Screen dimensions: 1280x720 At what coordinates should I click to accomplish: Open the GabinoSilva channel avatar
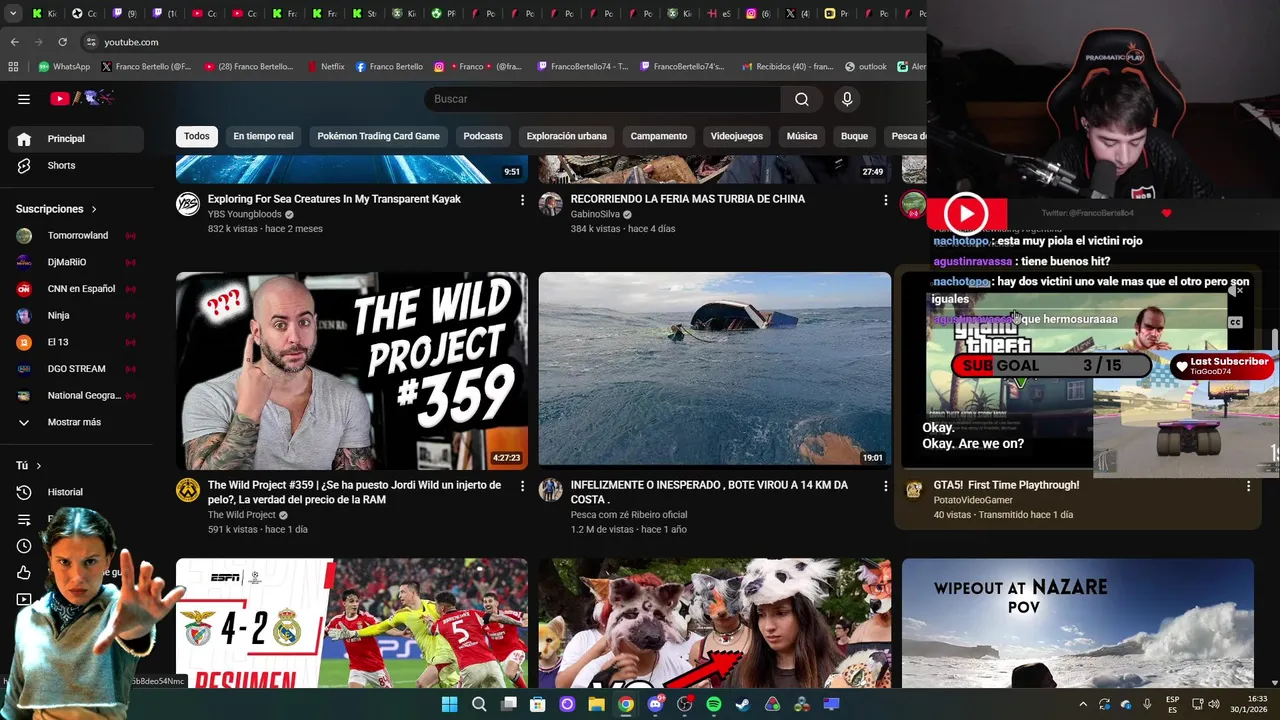click(x=551, y=205)
